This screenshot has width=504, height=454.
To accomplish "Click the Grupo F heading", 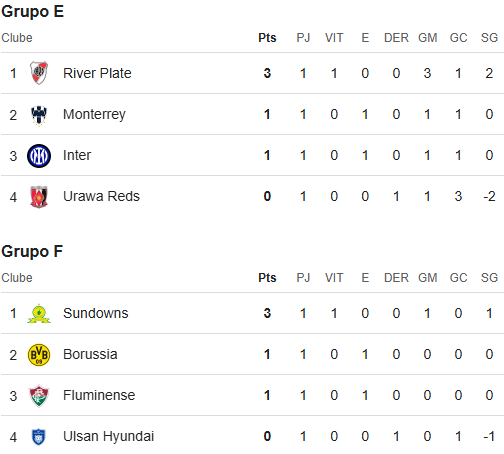I will pyautogui.click(x=32, y=252).
